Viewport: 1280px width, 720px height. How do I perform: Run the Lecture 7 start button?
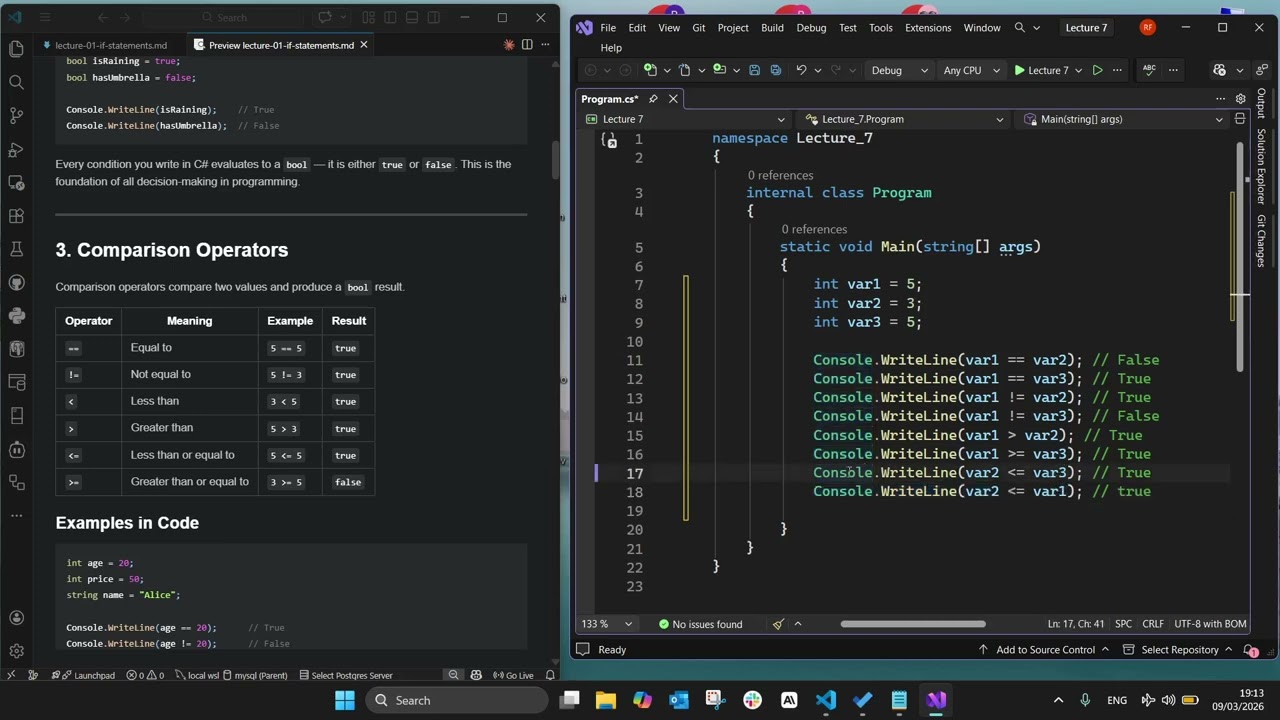click(1041, 70)
